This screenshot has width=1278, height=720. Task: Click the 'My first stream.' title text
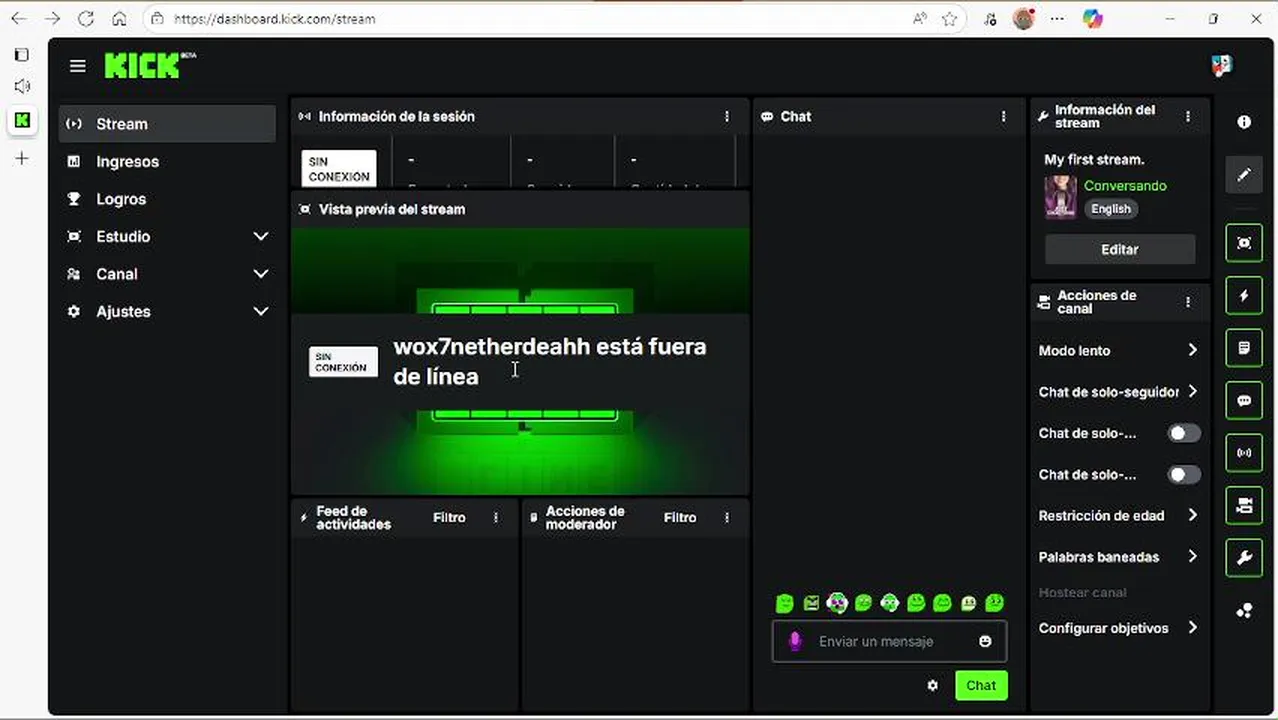(x=1094, y=159)
